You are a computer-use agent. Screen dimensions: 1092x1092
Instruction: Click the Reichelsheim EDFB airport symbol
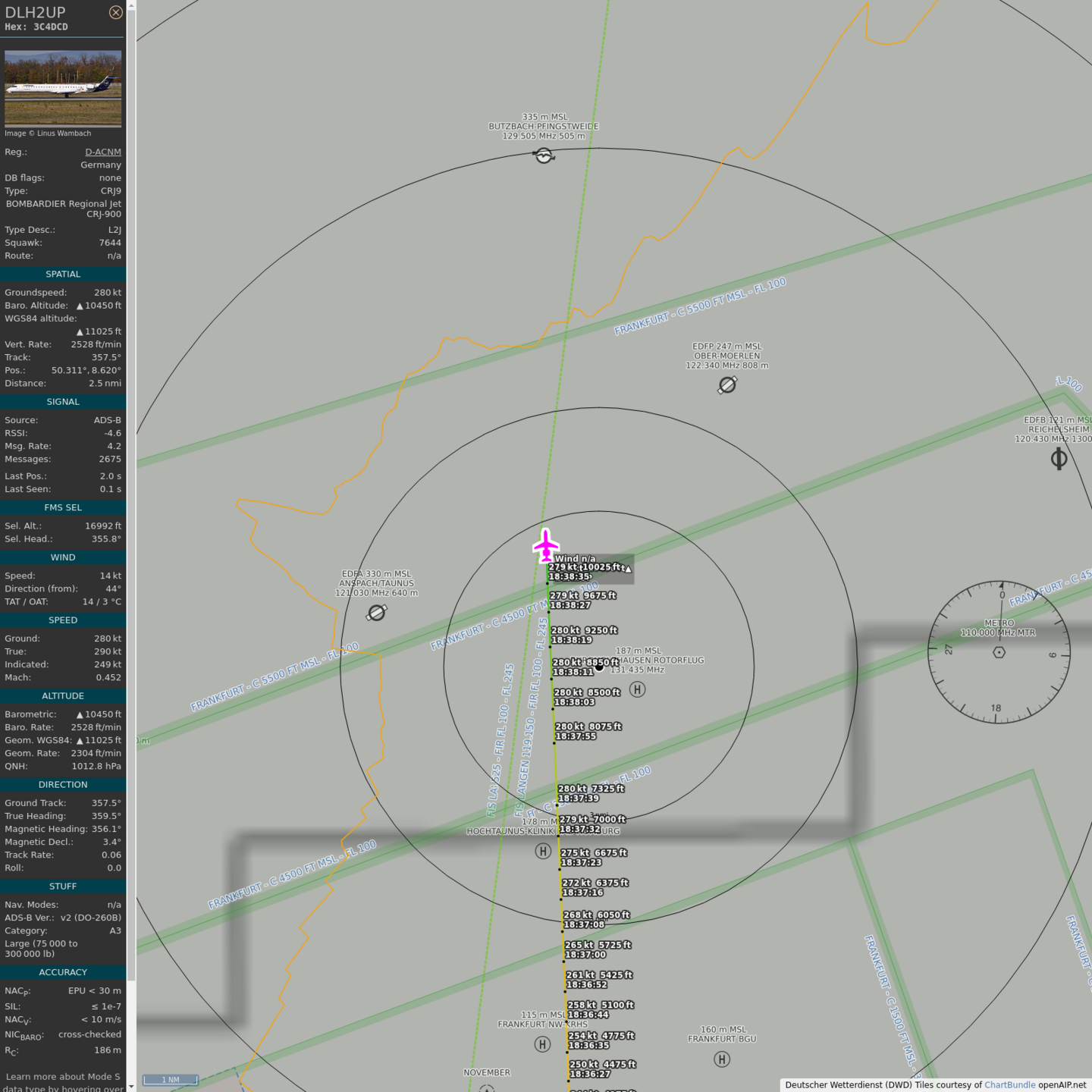pyautogui.click(x=1059, y=459)
